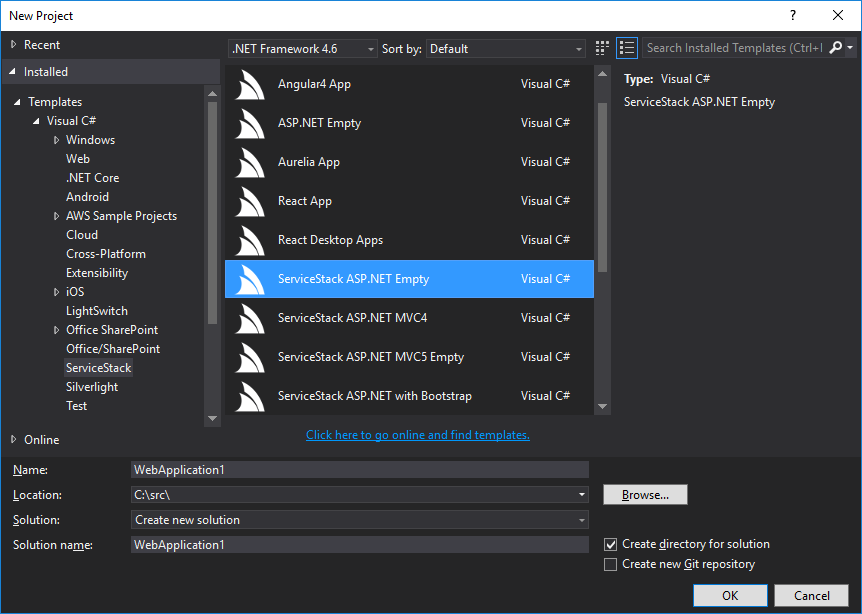This screenshot has height=614, width=862.
Task: Enable Create new Git repository checkbox
Action: (610, 565)
